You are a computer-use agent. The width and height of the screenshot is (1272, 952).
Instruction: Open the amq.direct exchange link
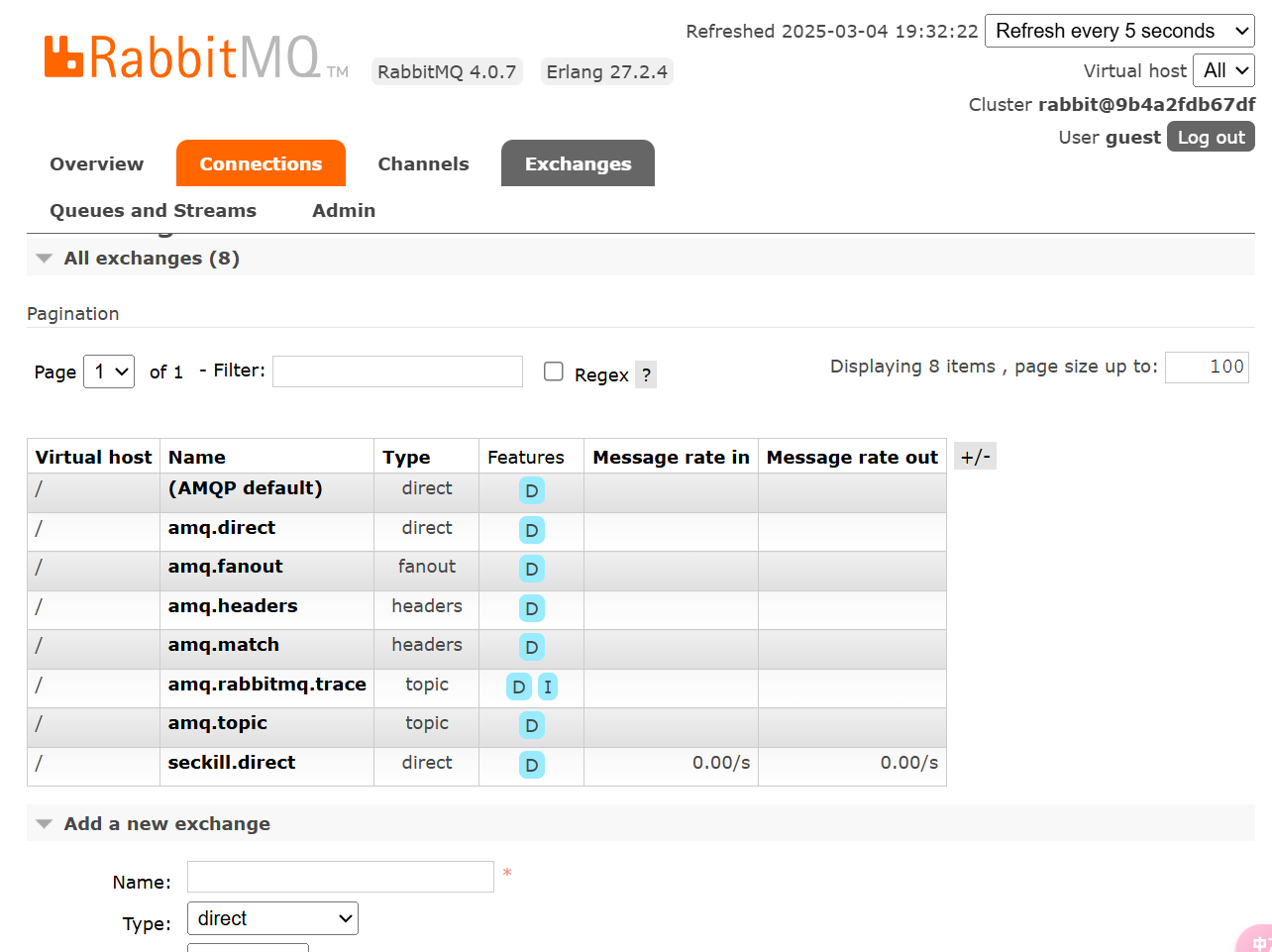[x=222, y=528]
